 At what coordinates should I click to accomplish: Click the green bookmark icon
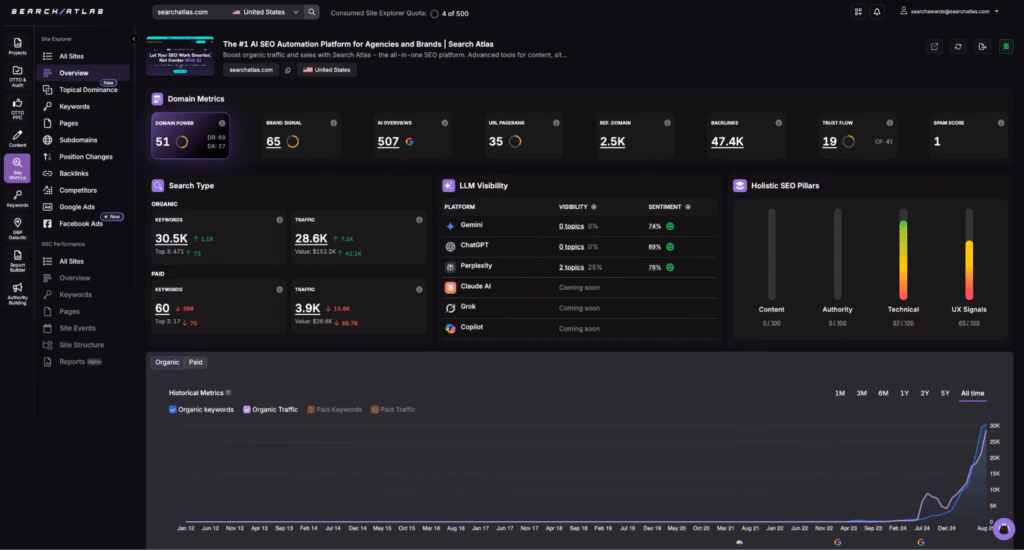tap(1005, 46)
